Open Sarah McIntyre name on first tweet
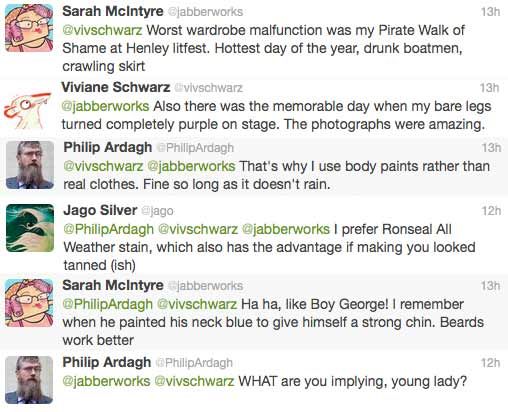Viewport: 508px width, 412px height. (113, 11)
